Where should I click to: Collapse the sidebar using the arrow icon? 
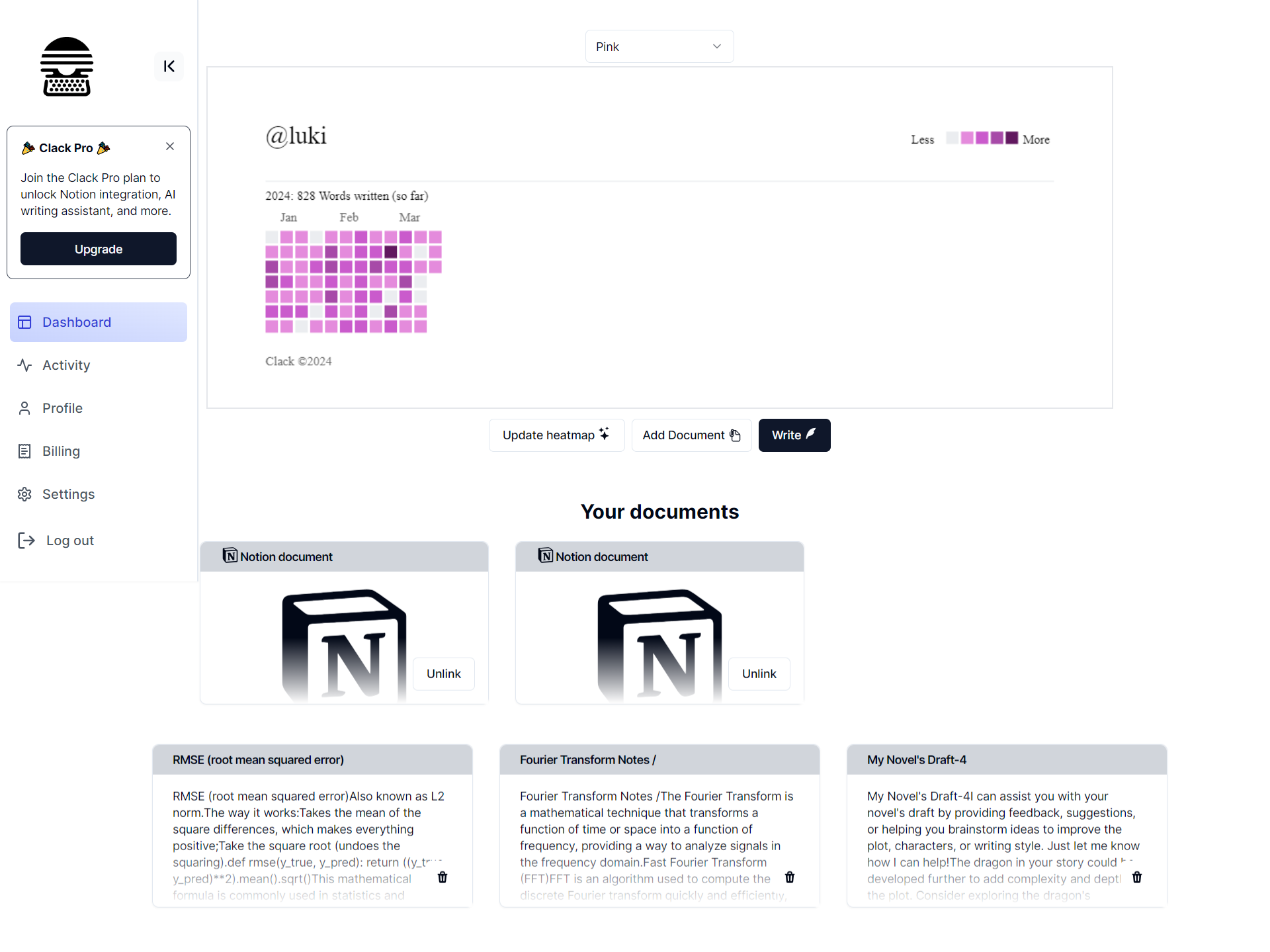tap(169, 66)
